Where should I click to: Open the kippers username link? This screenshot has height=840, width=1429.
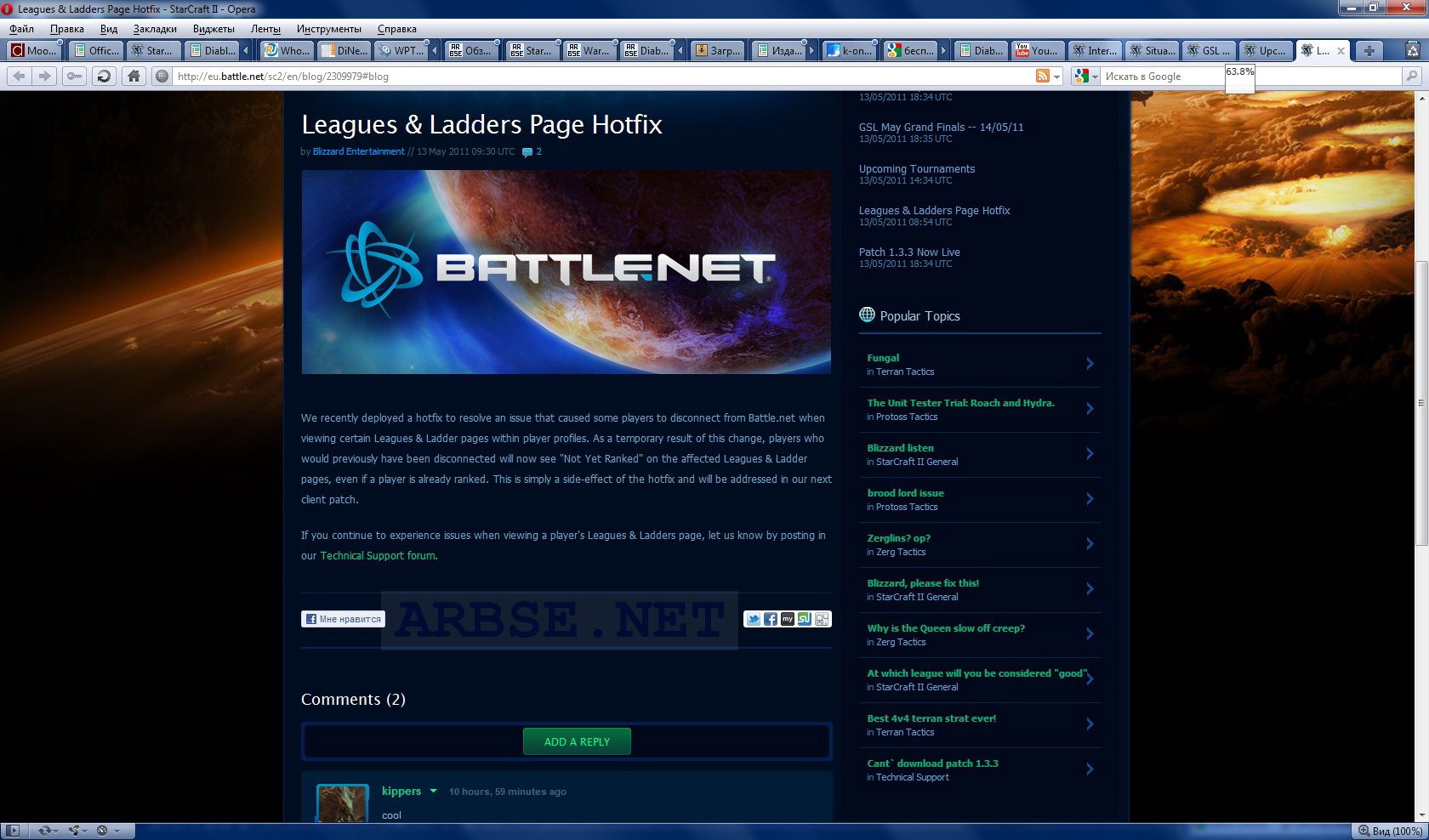coord(401,791)
